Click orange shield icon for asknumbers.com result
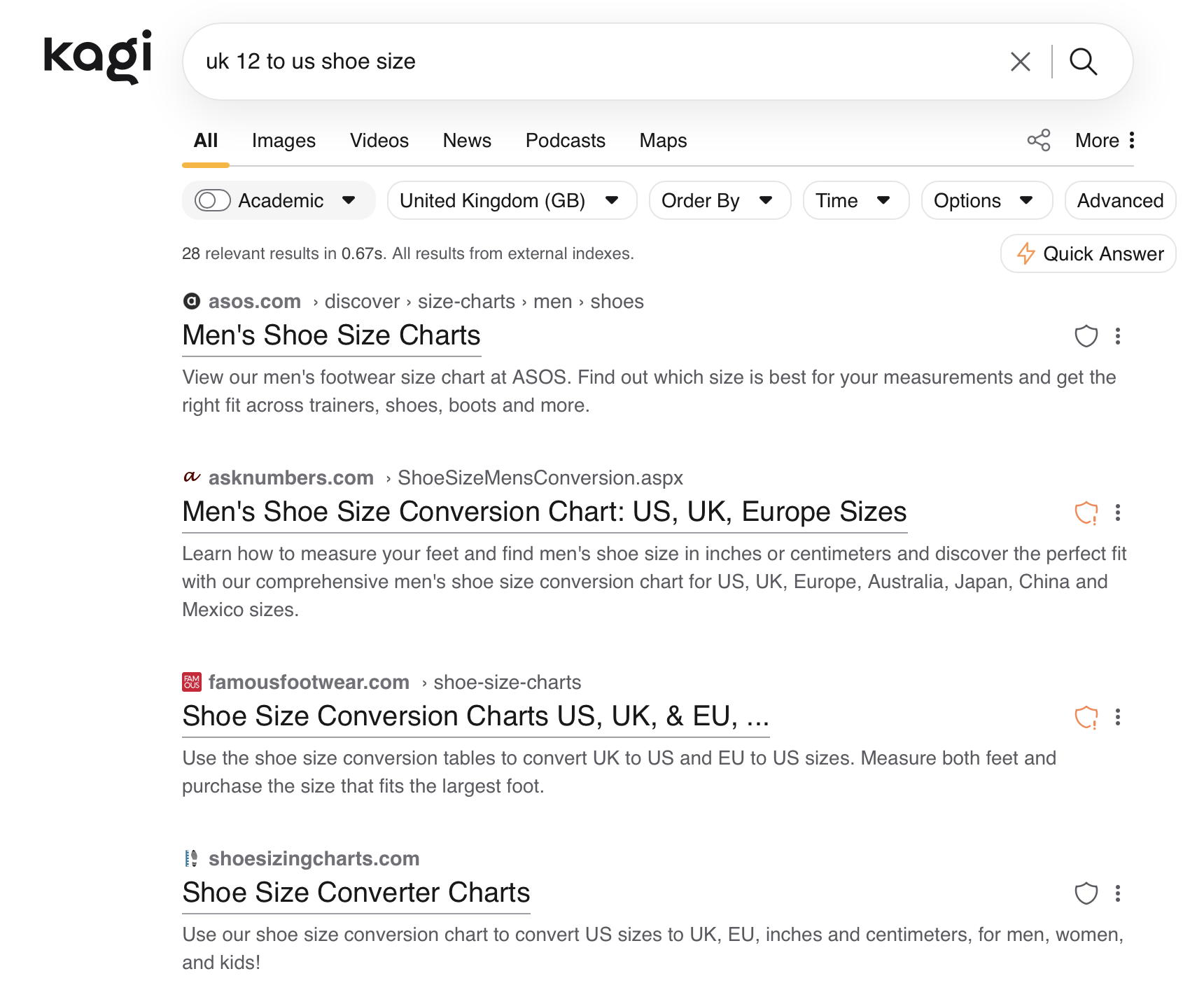 click(x=1086, y=513)
